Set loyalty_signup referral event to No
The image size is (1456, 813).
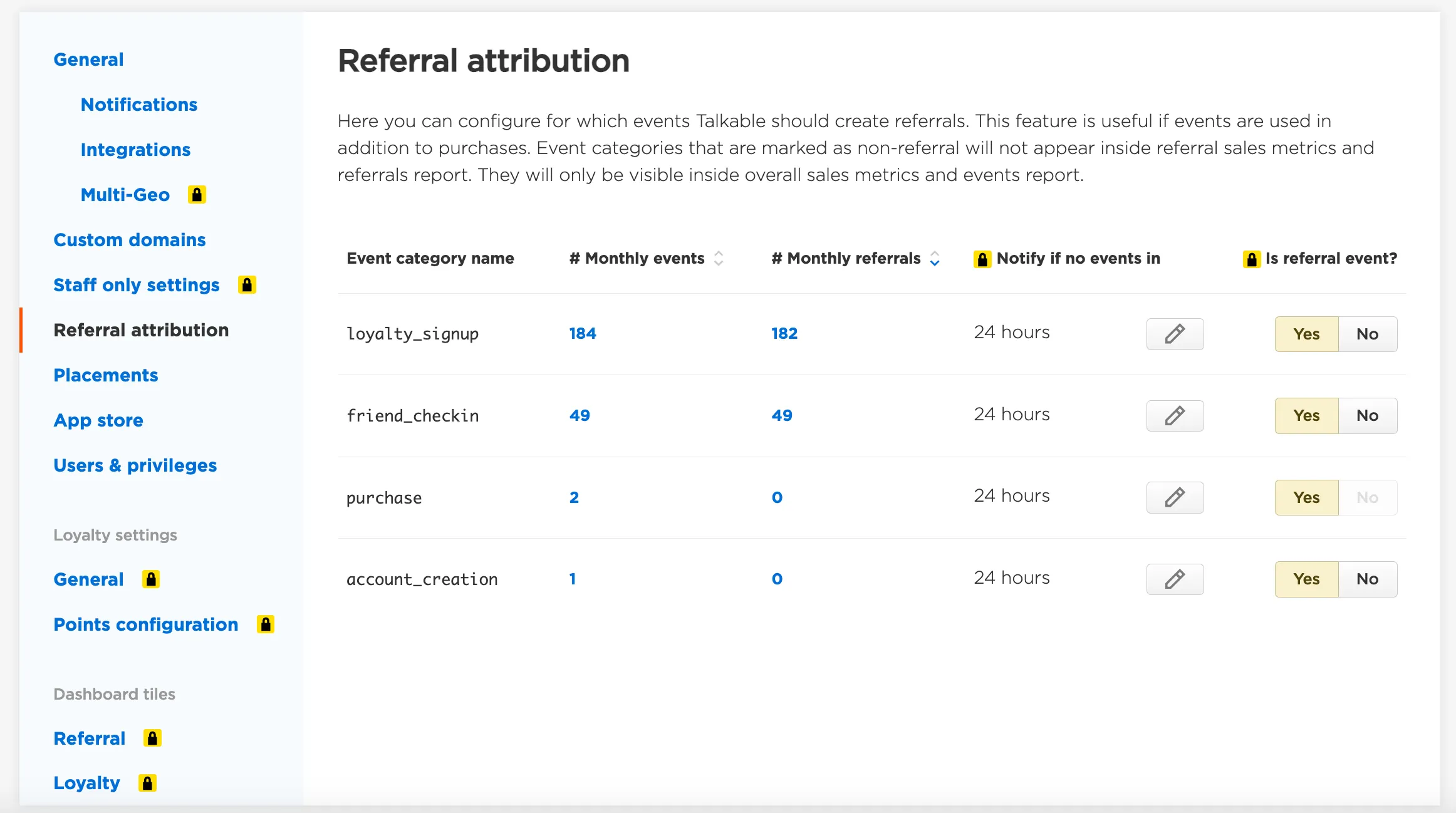1367,334
